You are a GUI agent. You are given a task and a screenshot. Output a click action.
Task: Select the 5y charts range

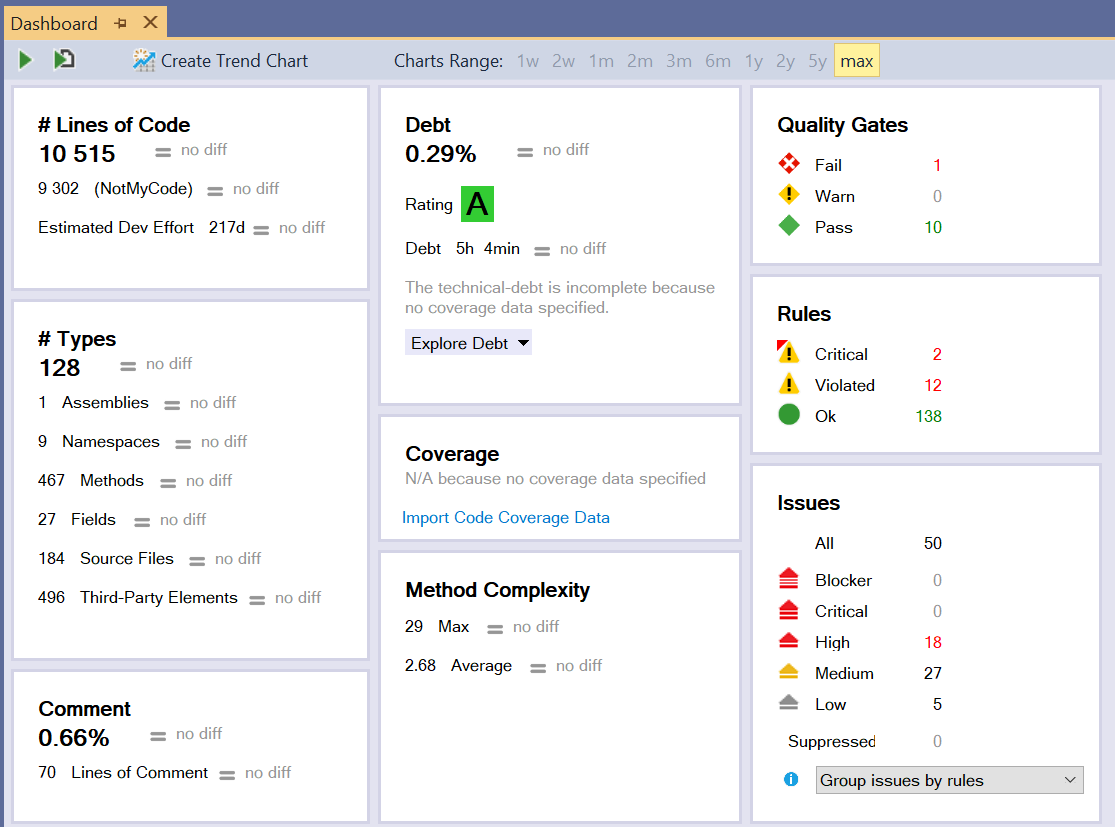tap(817, 60)
